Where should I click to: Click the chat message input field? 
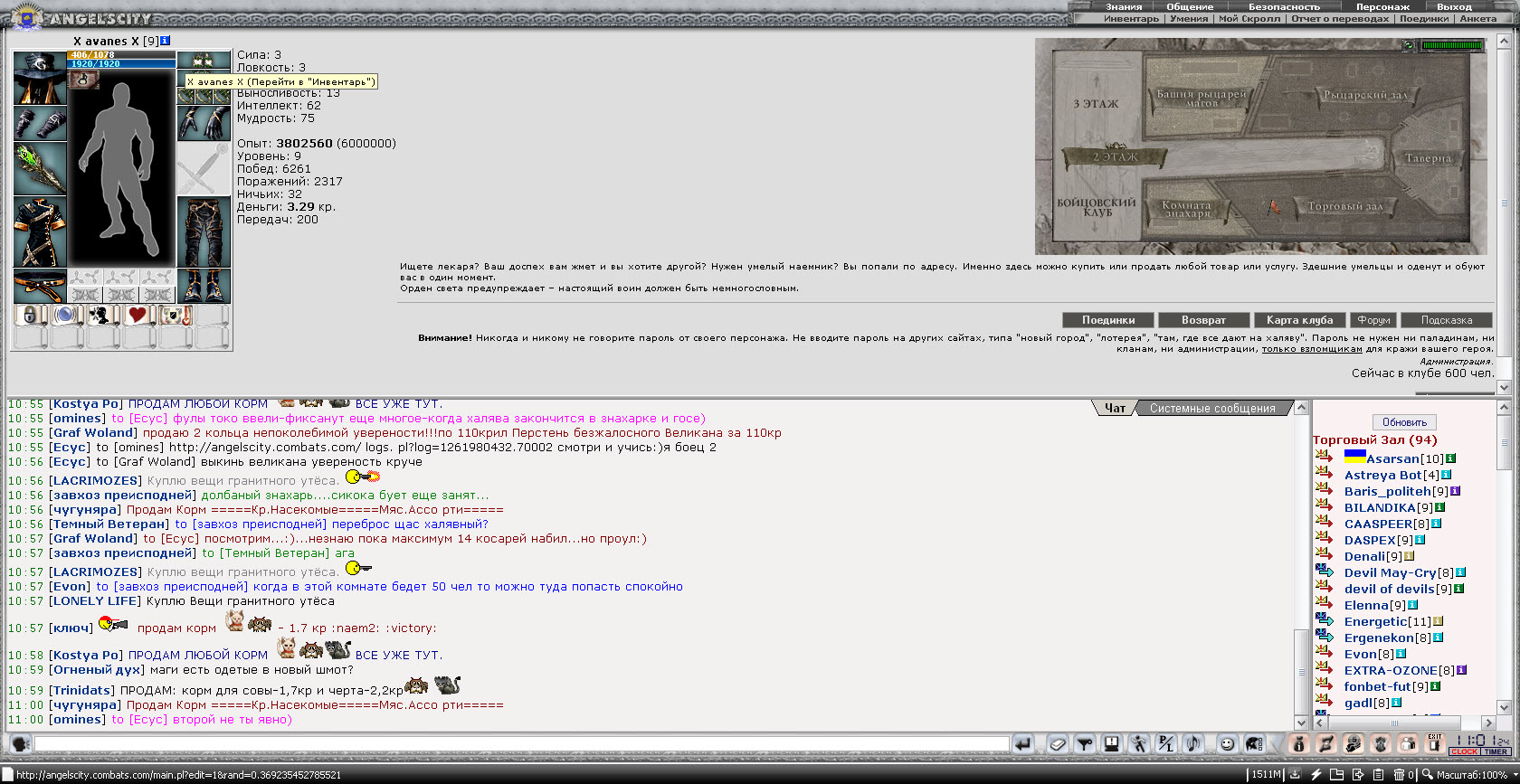coord(521,744)
